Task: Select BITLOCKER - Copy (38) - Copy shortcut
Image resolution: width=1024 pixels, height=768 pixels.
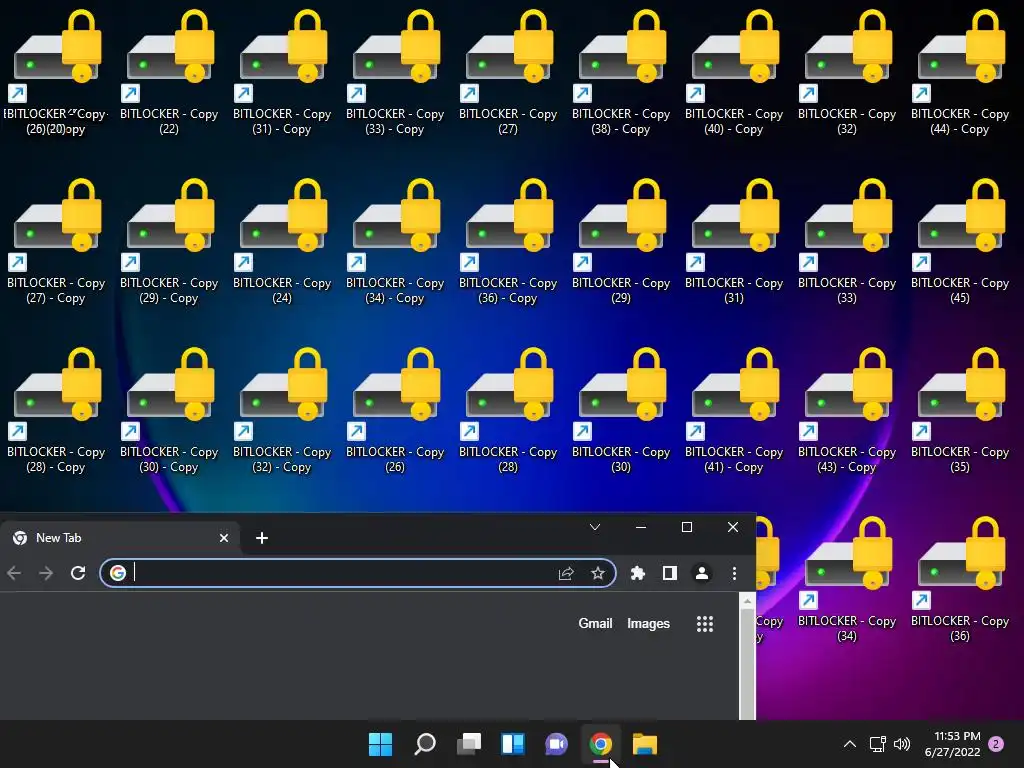Action: (621, 72)
